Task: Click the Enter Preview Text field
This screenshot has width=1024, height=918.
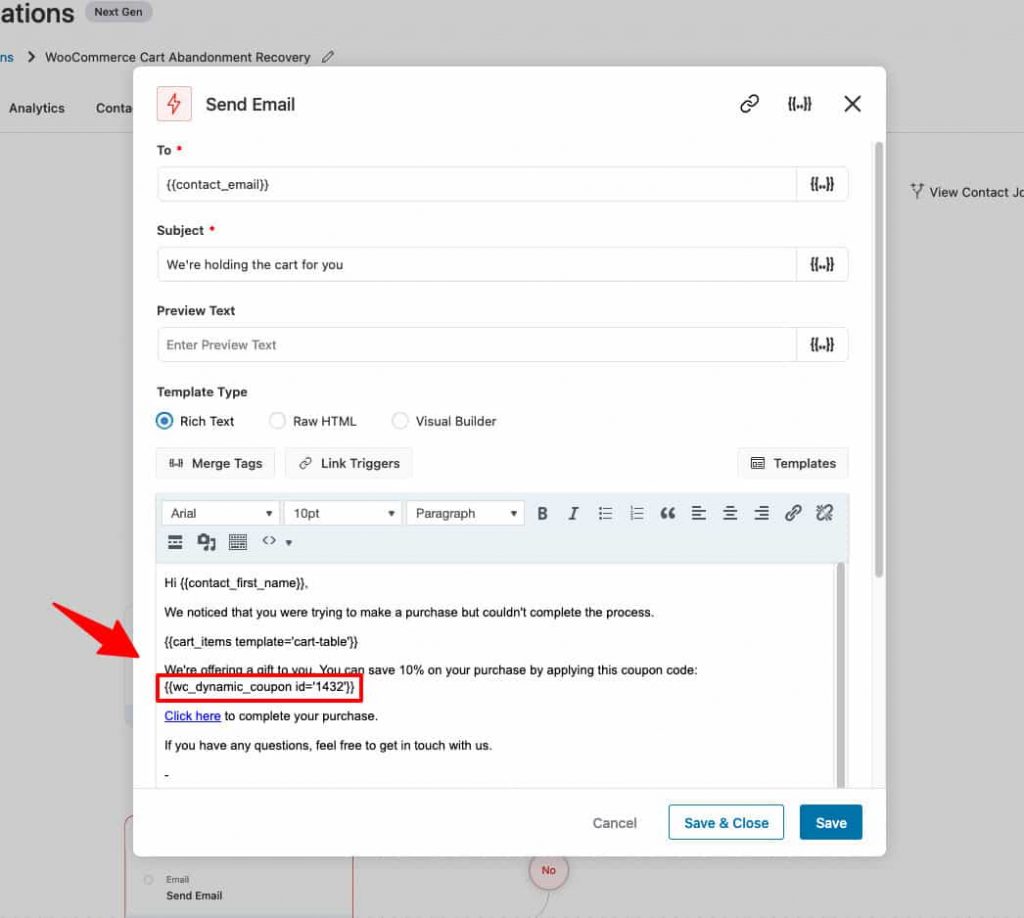Action: click(477, 345)
